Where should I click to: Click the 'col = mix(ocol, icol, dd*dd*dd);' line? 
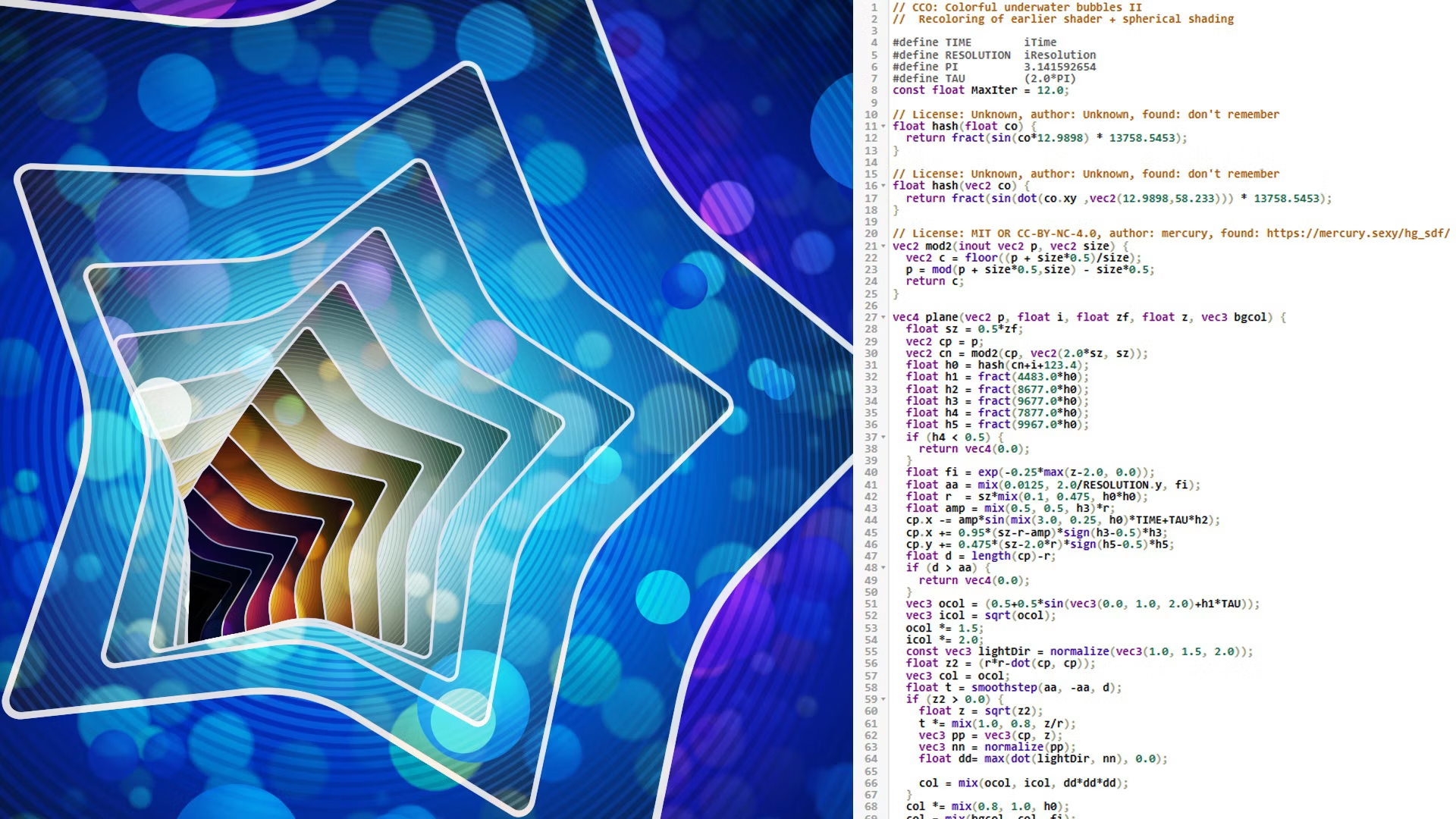click(1024, 783)
